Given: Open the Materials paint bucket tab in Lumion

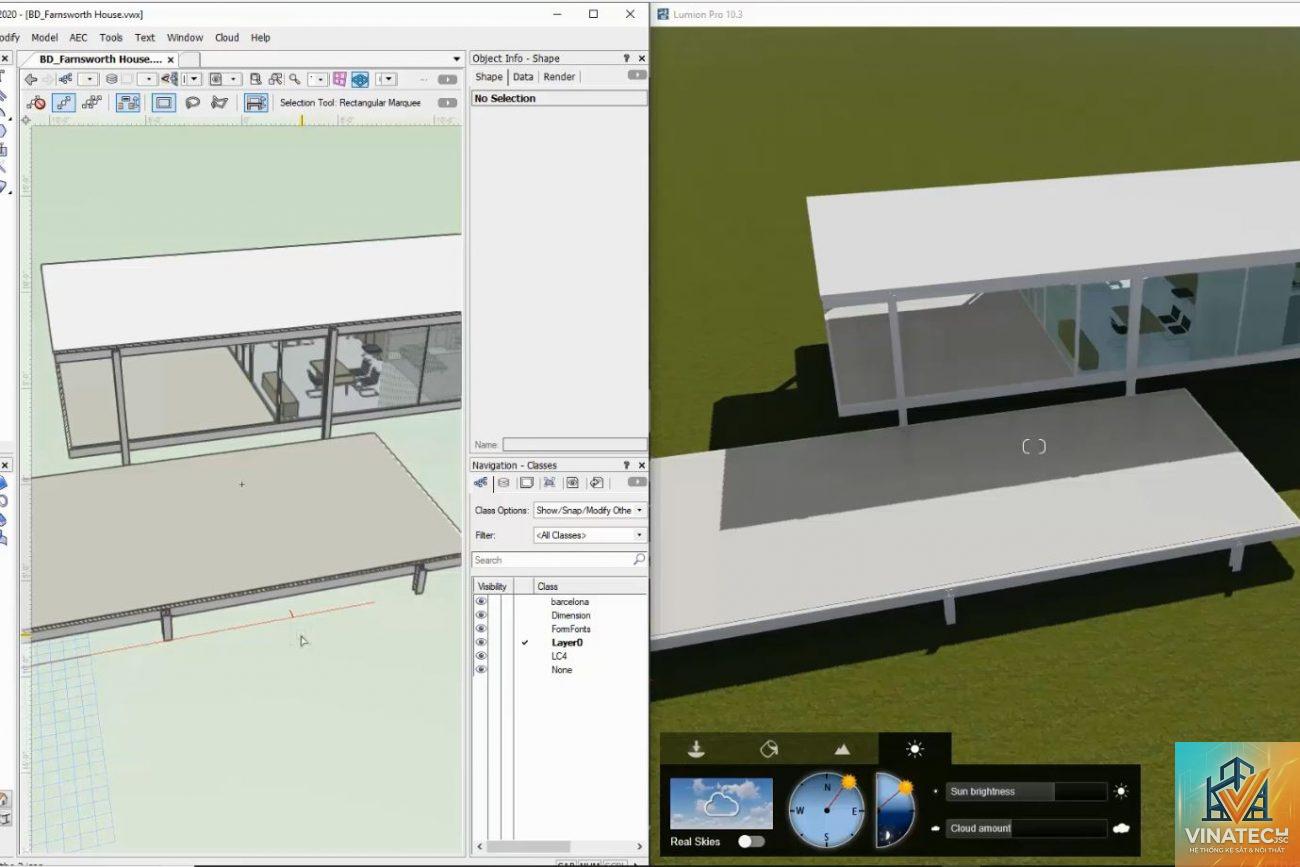Looking at the screenshot, I should [x=769, y=749].
